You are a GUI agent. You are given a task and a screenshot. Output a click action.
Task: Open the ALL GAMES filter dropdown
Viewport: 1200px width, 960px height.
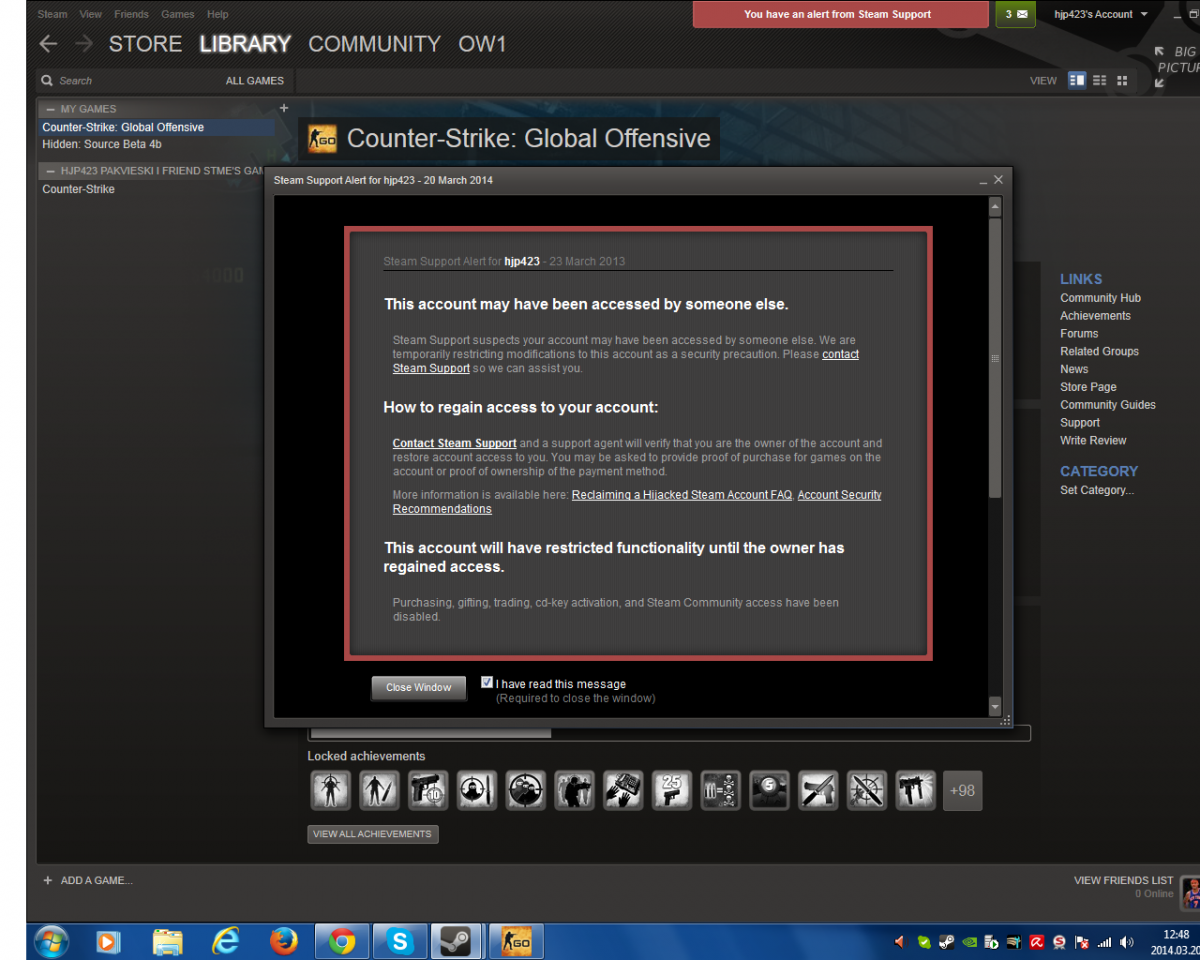[254, 81]
